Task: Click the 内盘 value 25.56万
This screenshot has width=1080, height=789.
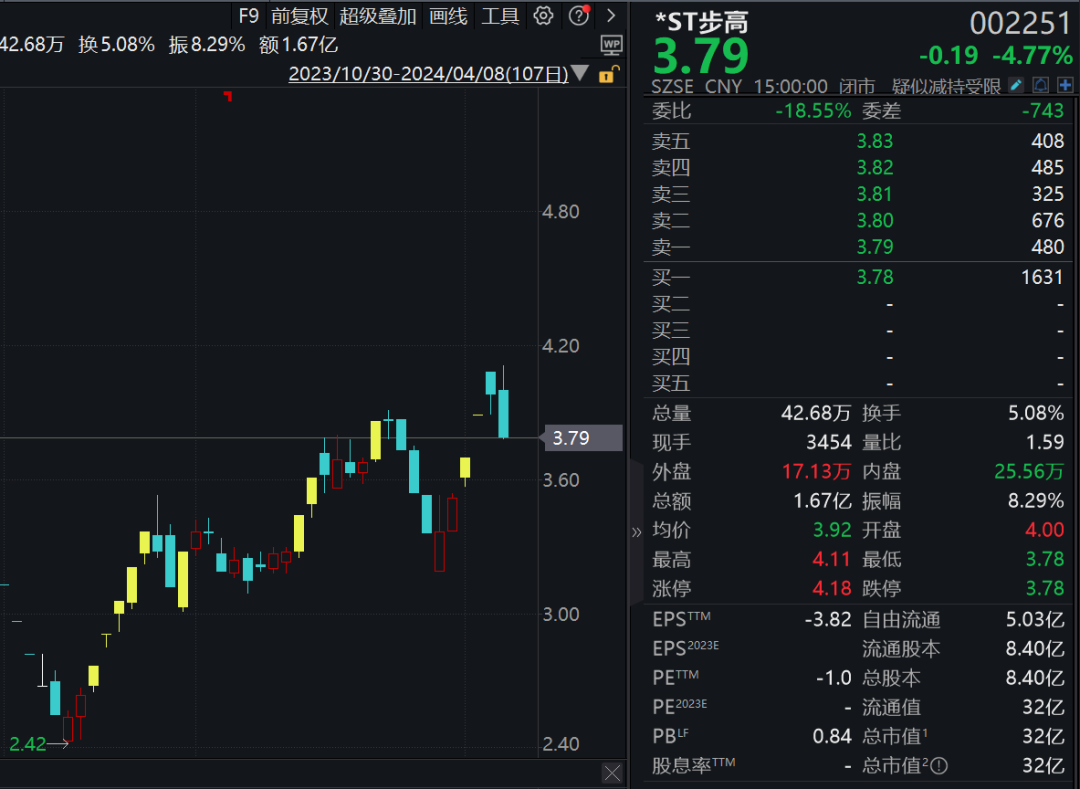Action: pos(1029,472)
